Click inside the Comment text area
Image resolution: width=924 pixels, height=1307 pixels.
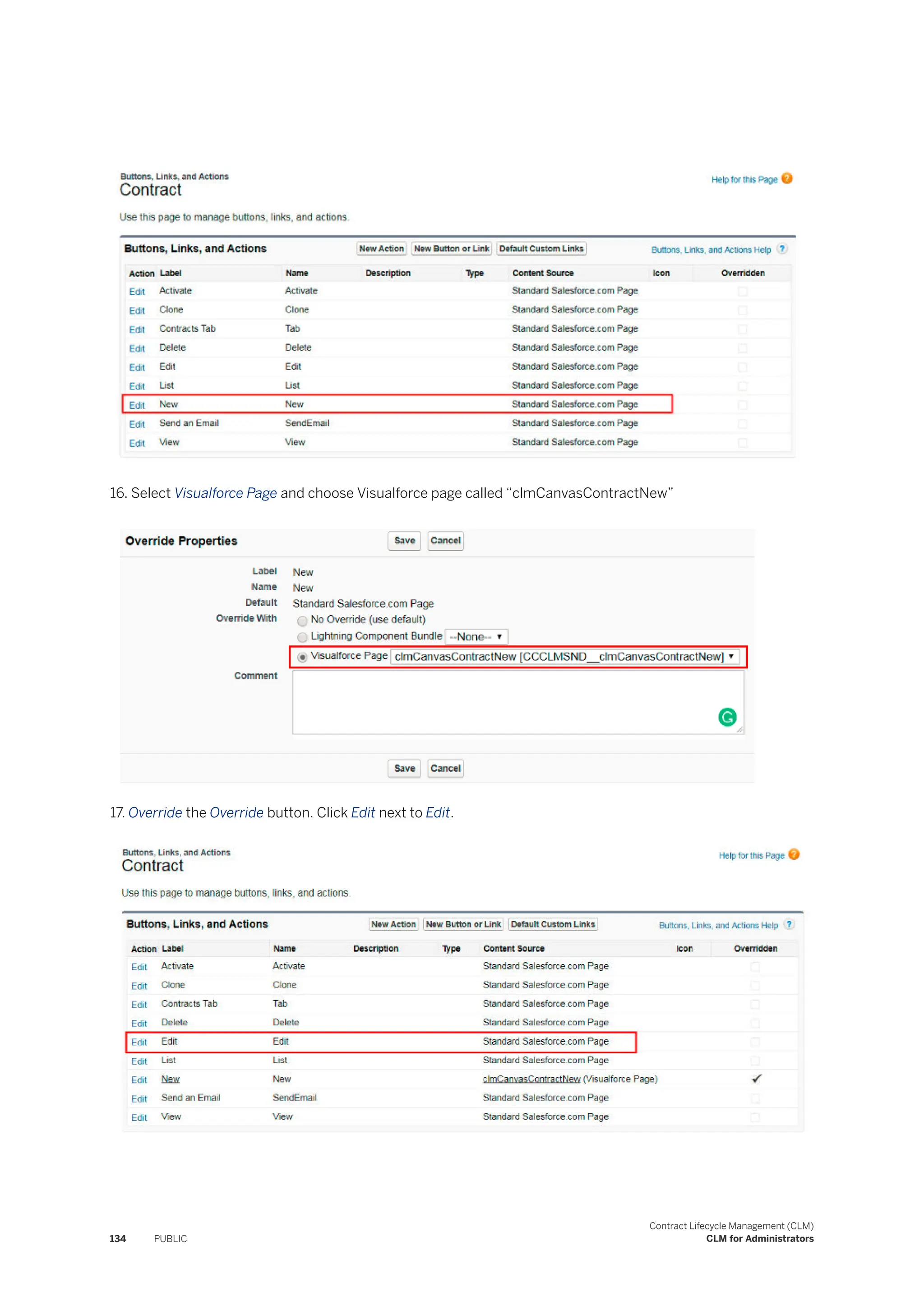518,702
